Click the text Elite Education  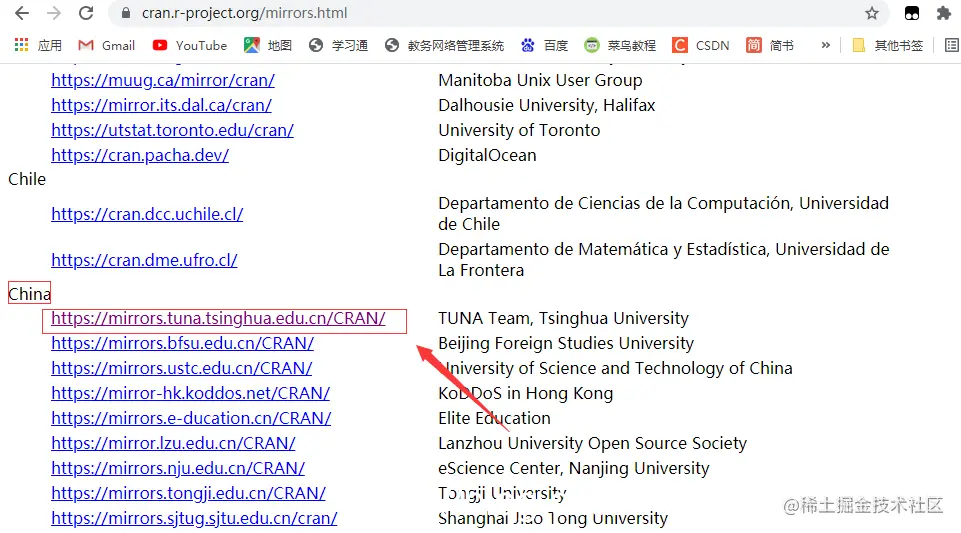494,418
